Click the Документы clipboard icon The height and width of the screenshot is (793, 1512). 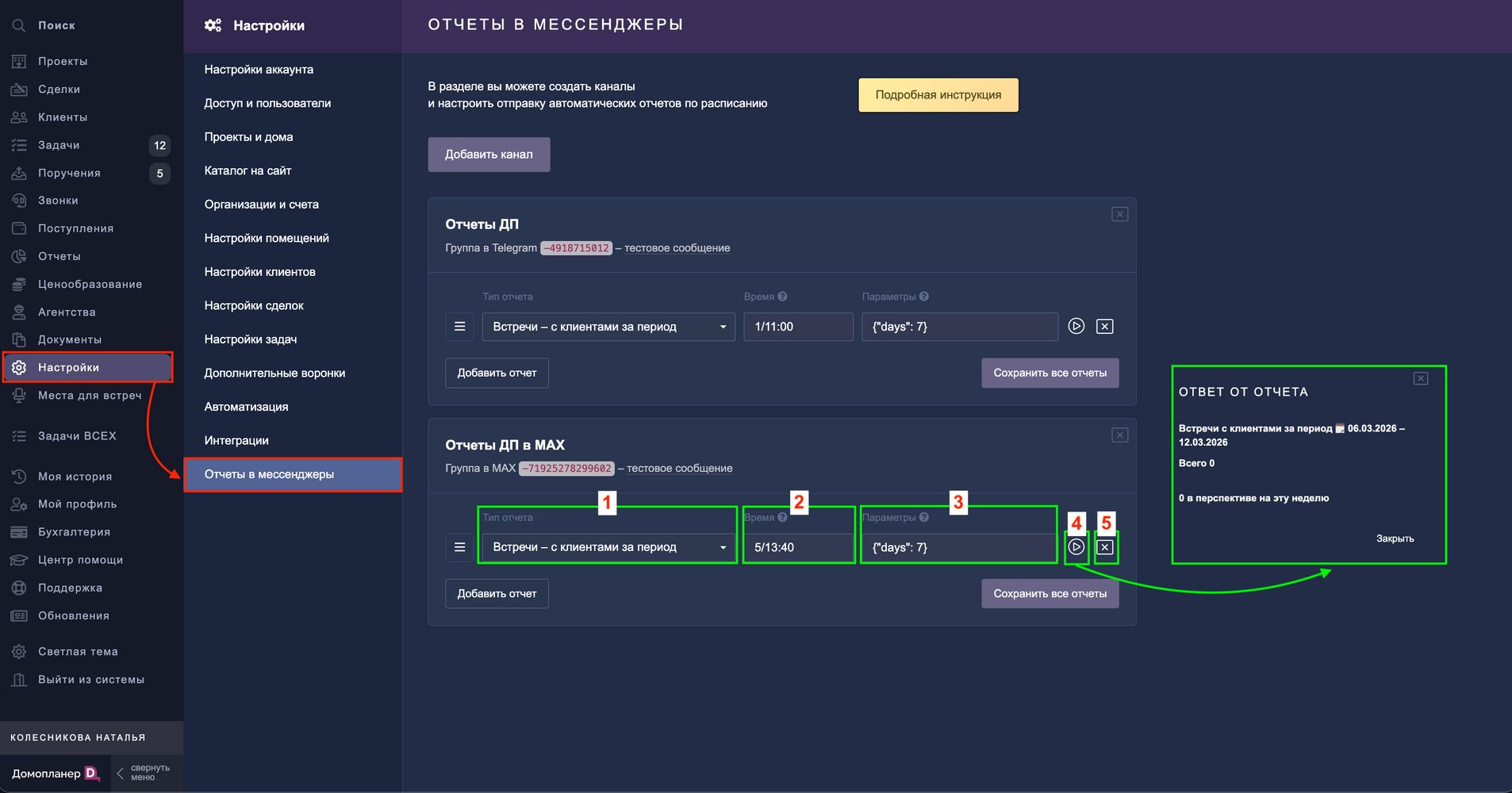18,339
